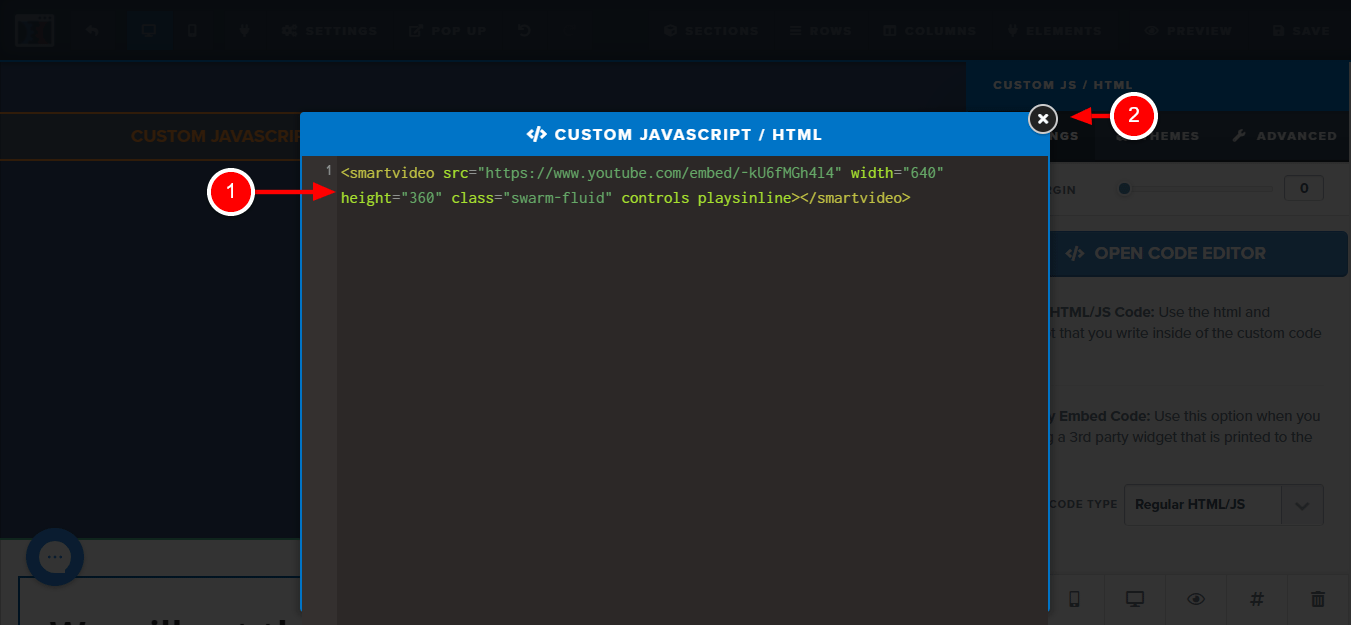The image size is (1351, 625).
Task: Click the redo history icon
Action: pyautogui.click(x=525, y=31)
